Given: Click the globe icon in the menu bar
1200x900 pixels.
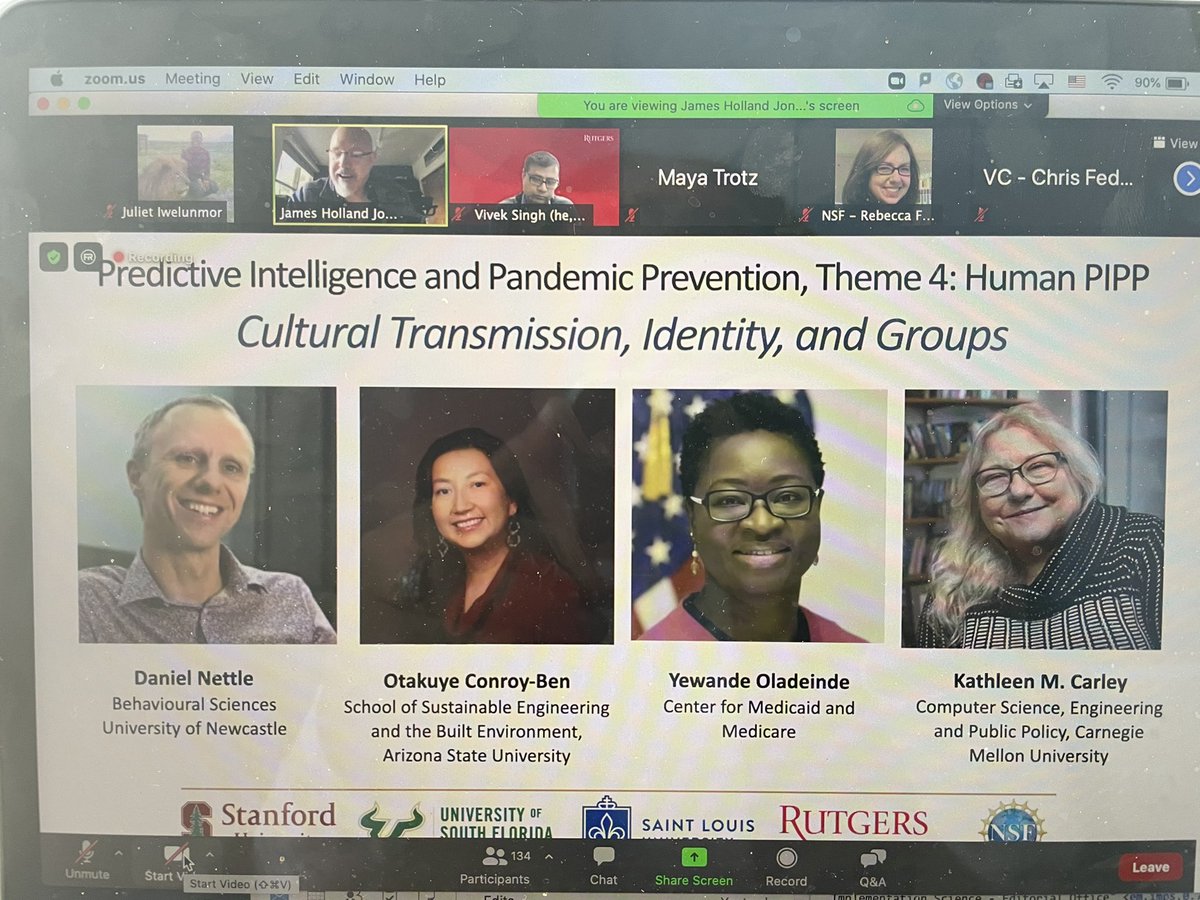Looking at the screenshot, I should click(955, 81).
